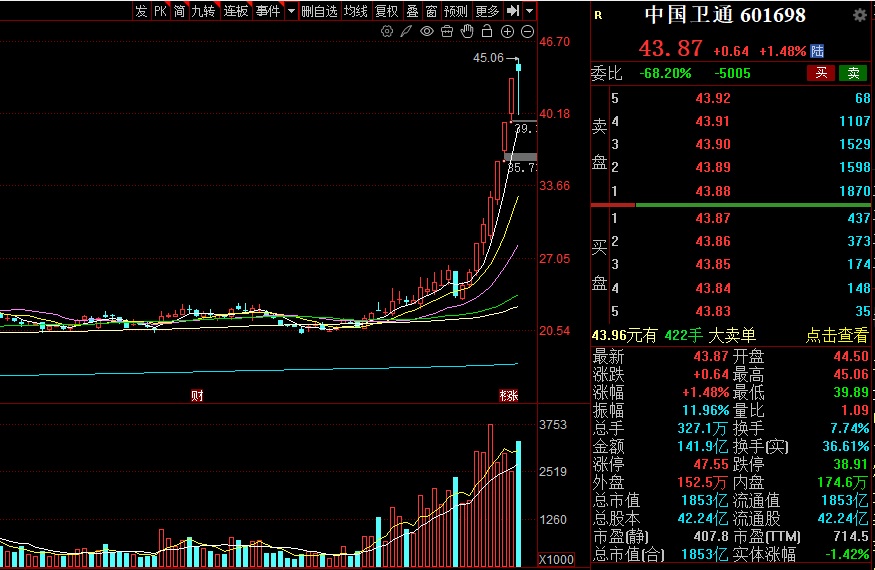Click the skip-to-end arrow icon

(512, 11)
